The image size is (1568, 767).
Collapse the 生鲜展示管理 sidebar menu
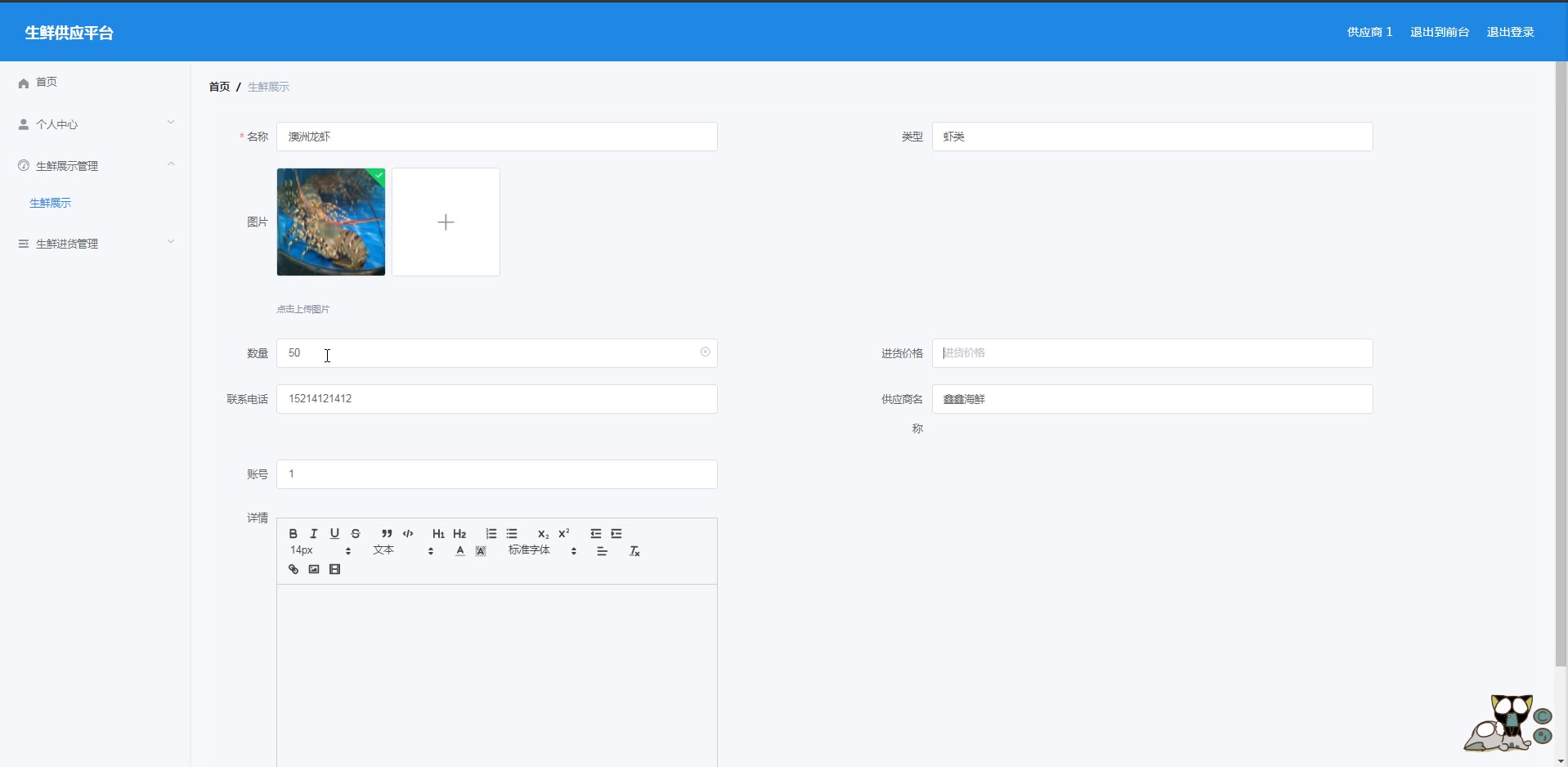pyautogui.click(x=95, y=166)
